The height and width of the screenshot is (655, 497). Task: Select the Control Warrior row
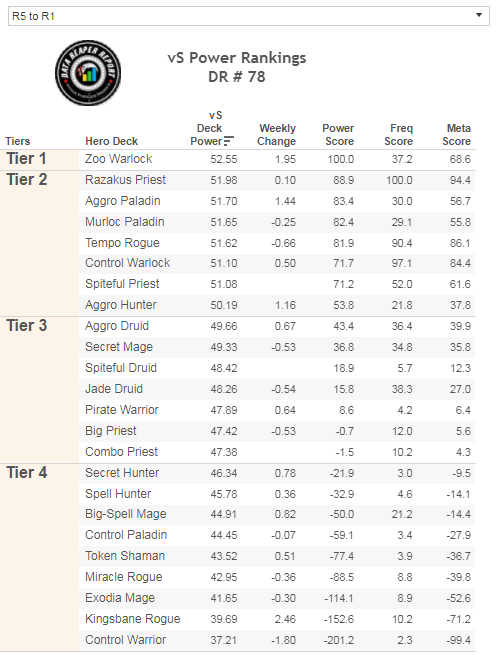click(276, 640)
